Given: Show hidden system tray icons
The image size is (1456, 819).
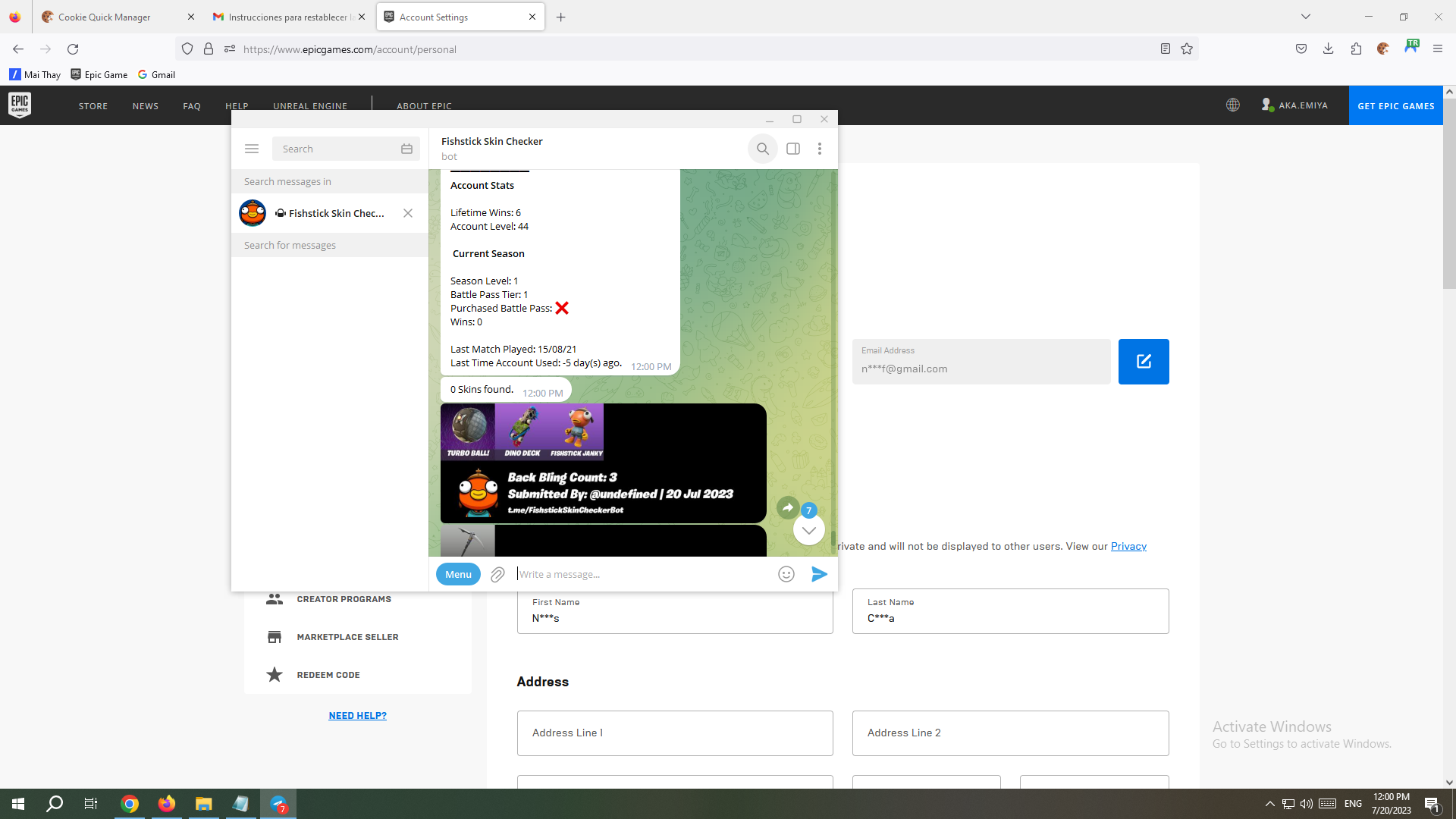Looking at the screenshot, I should pos(1270,804).
